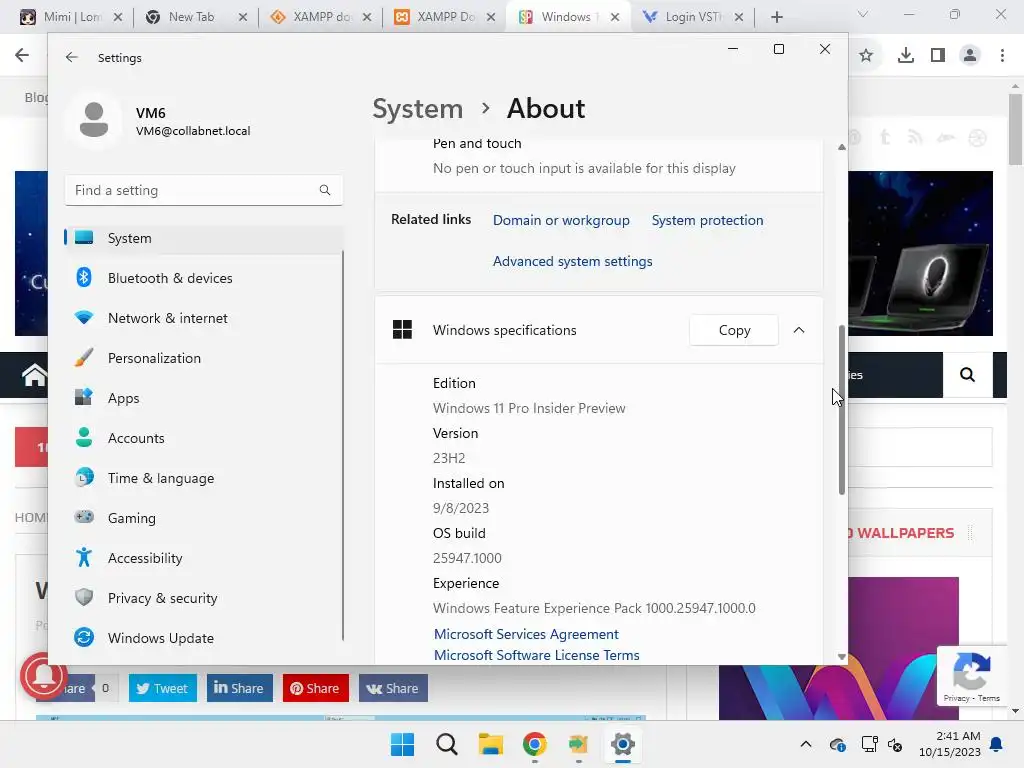Click System in the breadcrumb header
This screenshot has height=768, width=1024.
[417, 108]
